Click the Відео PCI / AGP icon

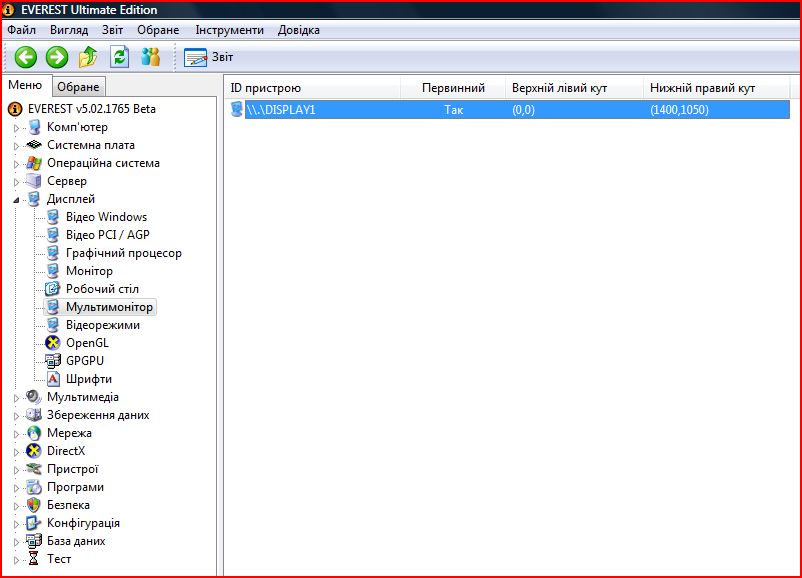[x=53, y=235]
